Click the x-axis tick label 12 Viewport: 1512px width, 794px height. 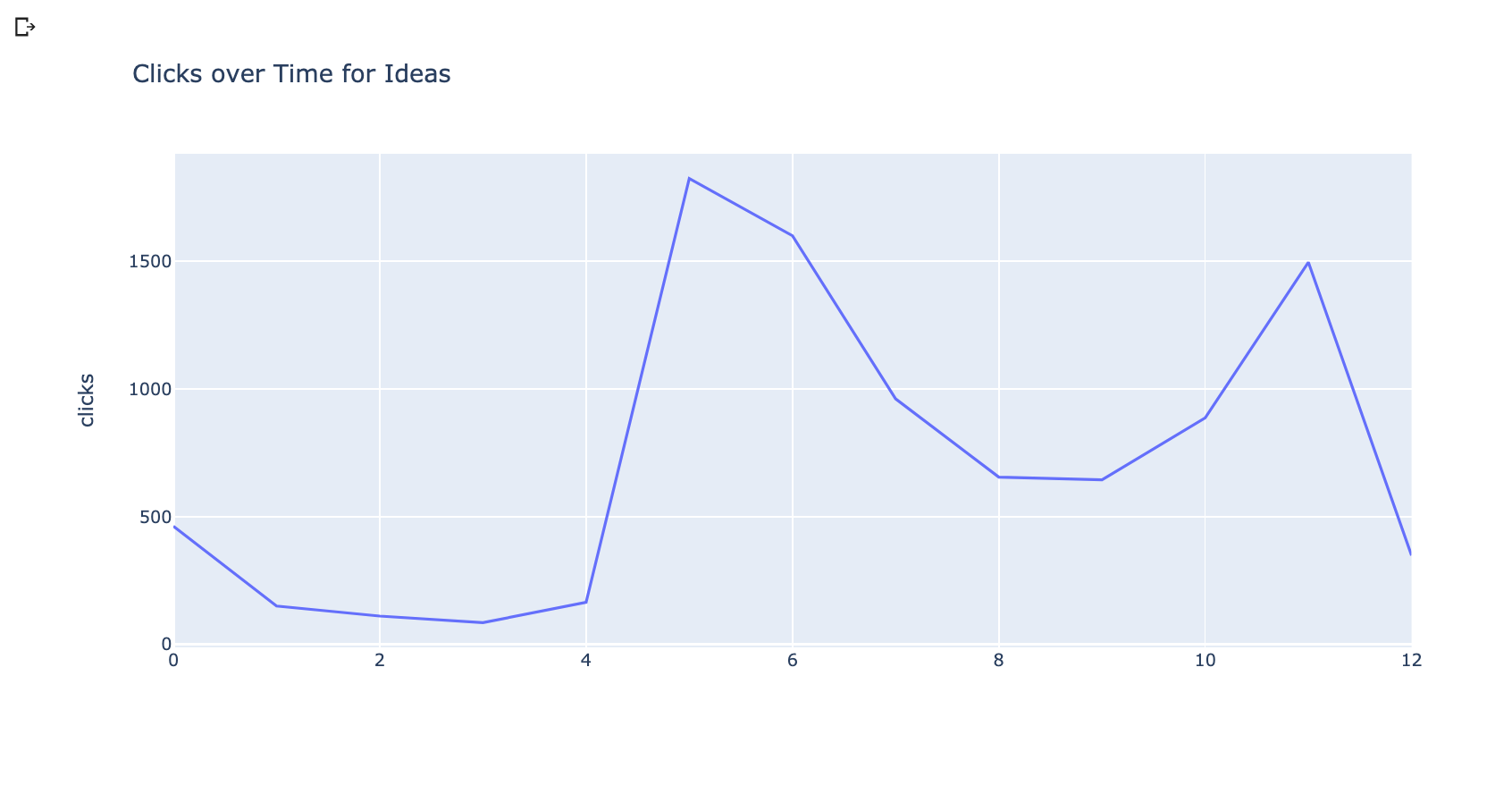[1411, 661]
